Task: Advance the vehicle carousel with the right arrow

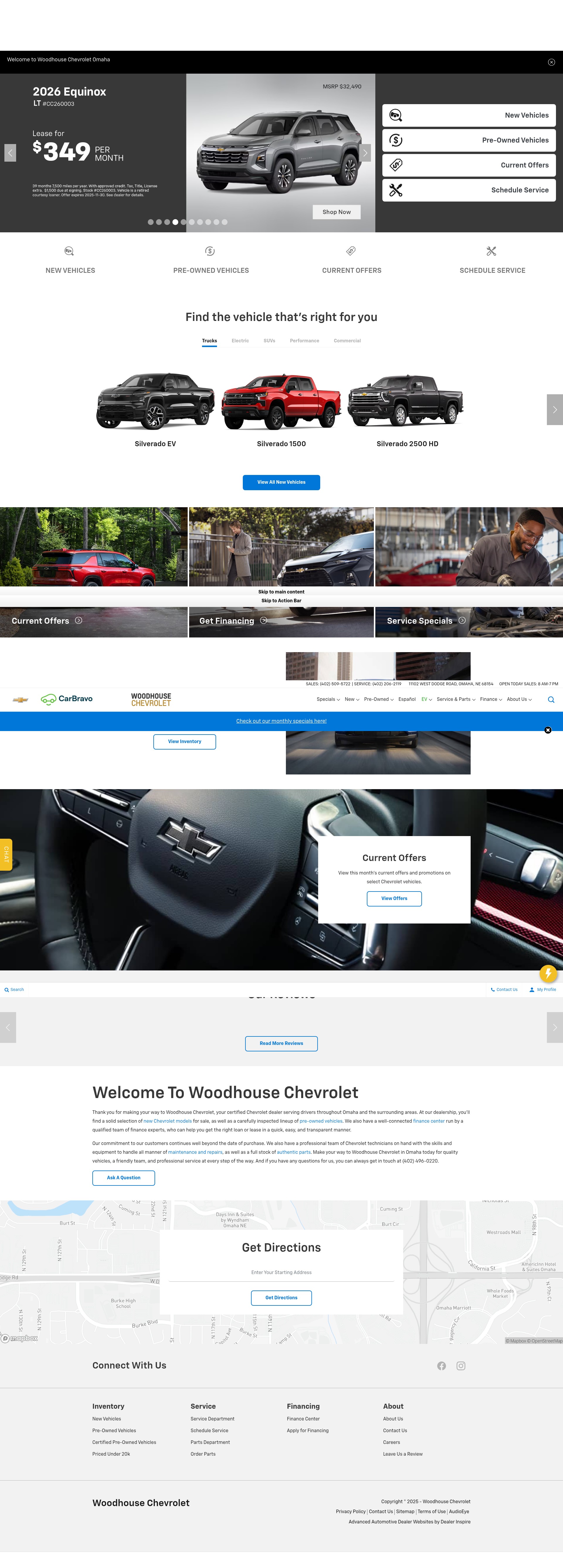Action: coord(554,410)
